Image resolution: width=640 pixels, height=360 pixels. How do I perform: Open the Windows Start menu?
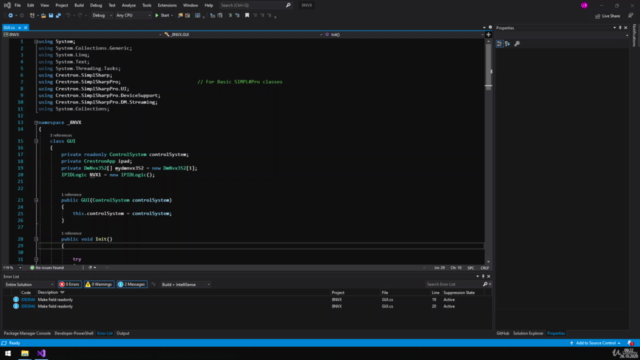8,353
